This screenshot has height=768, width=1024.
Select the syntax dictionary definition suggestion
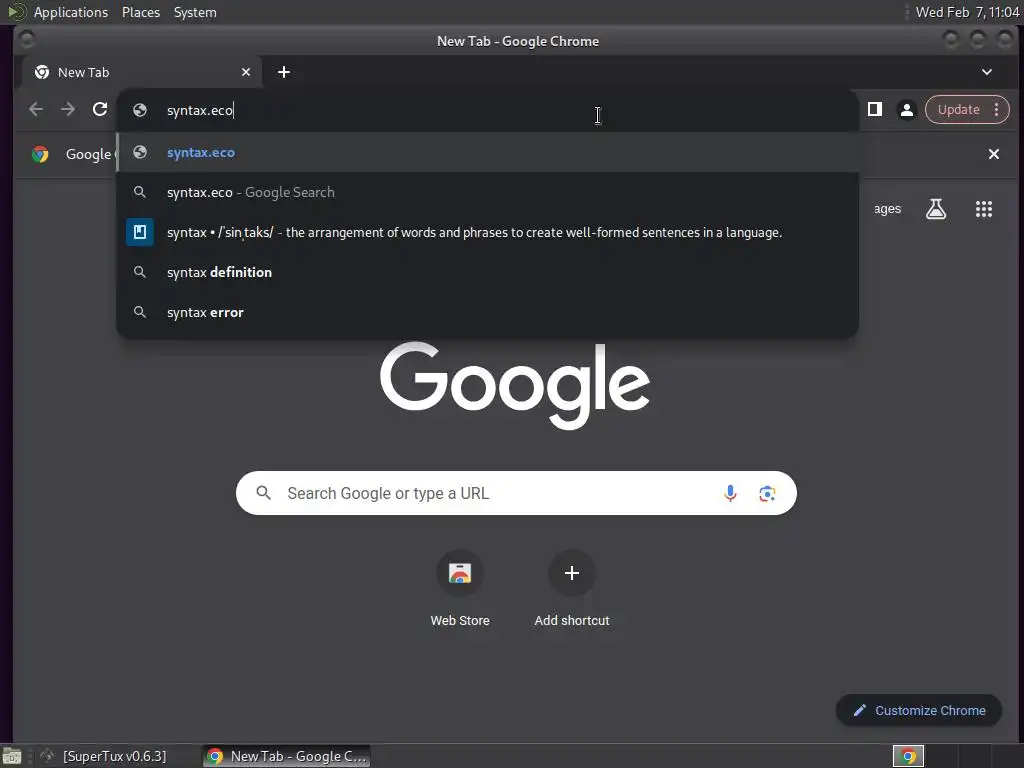(x=488, y=232)
